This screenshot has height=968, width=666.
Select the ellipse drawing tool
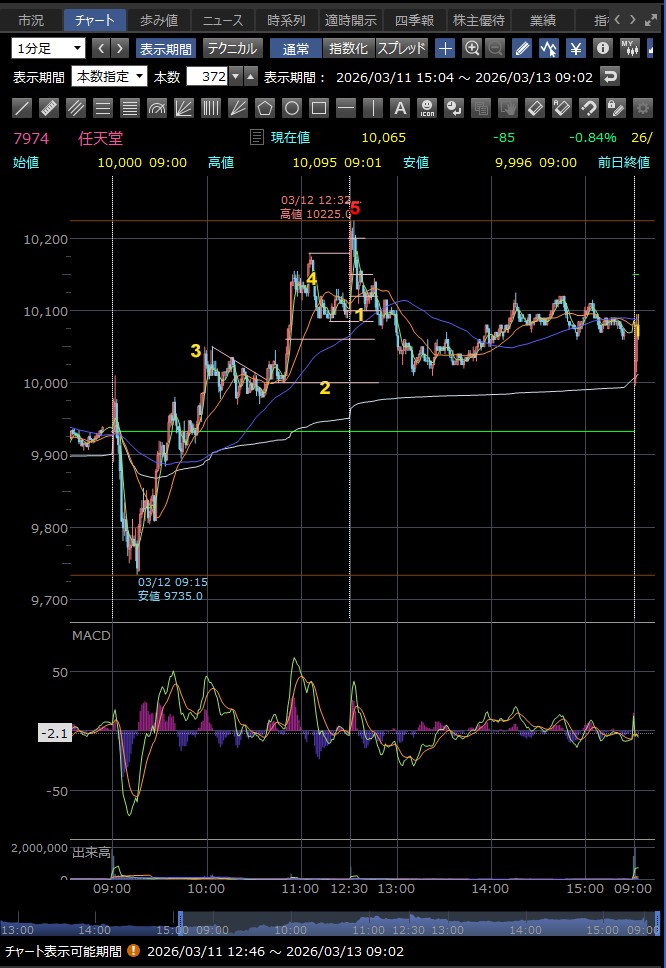pos(292,107)
